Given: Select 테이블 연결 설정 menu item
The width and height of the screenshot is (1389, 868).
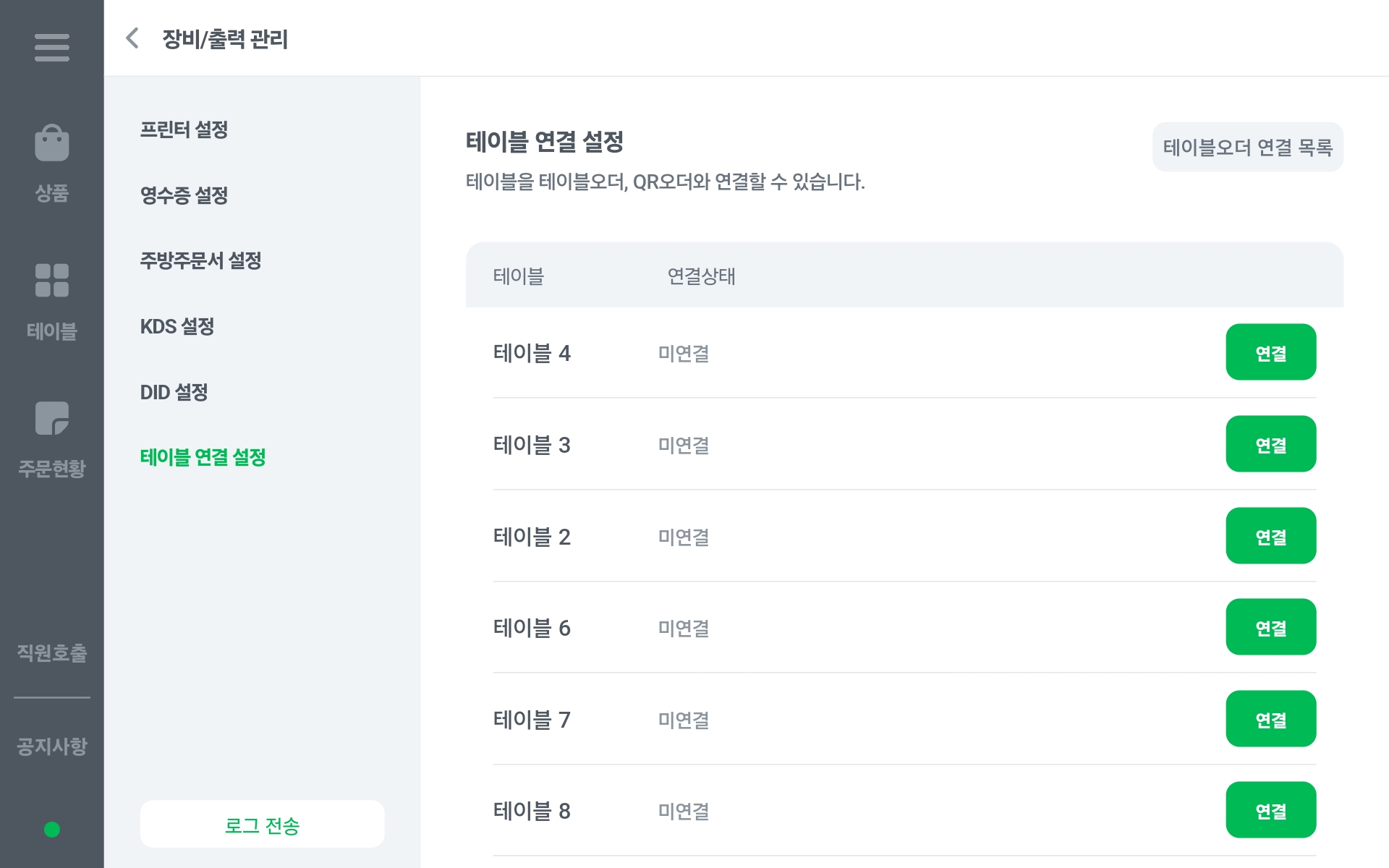Looking at the screenshot, I should click(203, 457).
